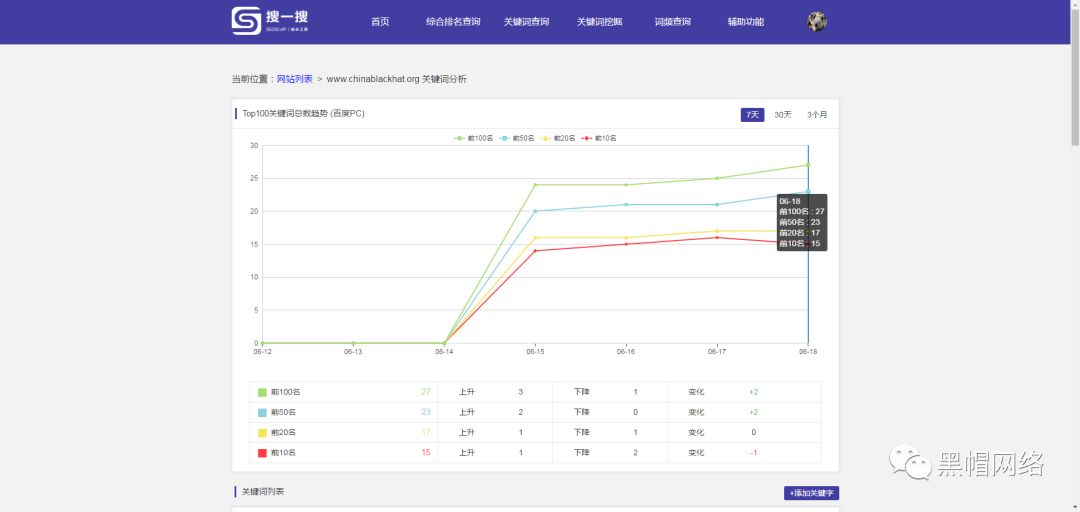The height and width of the screenshot is (512, 1080).
Task: Open 综合排名查询 menu item
Action: click(453, 21)
